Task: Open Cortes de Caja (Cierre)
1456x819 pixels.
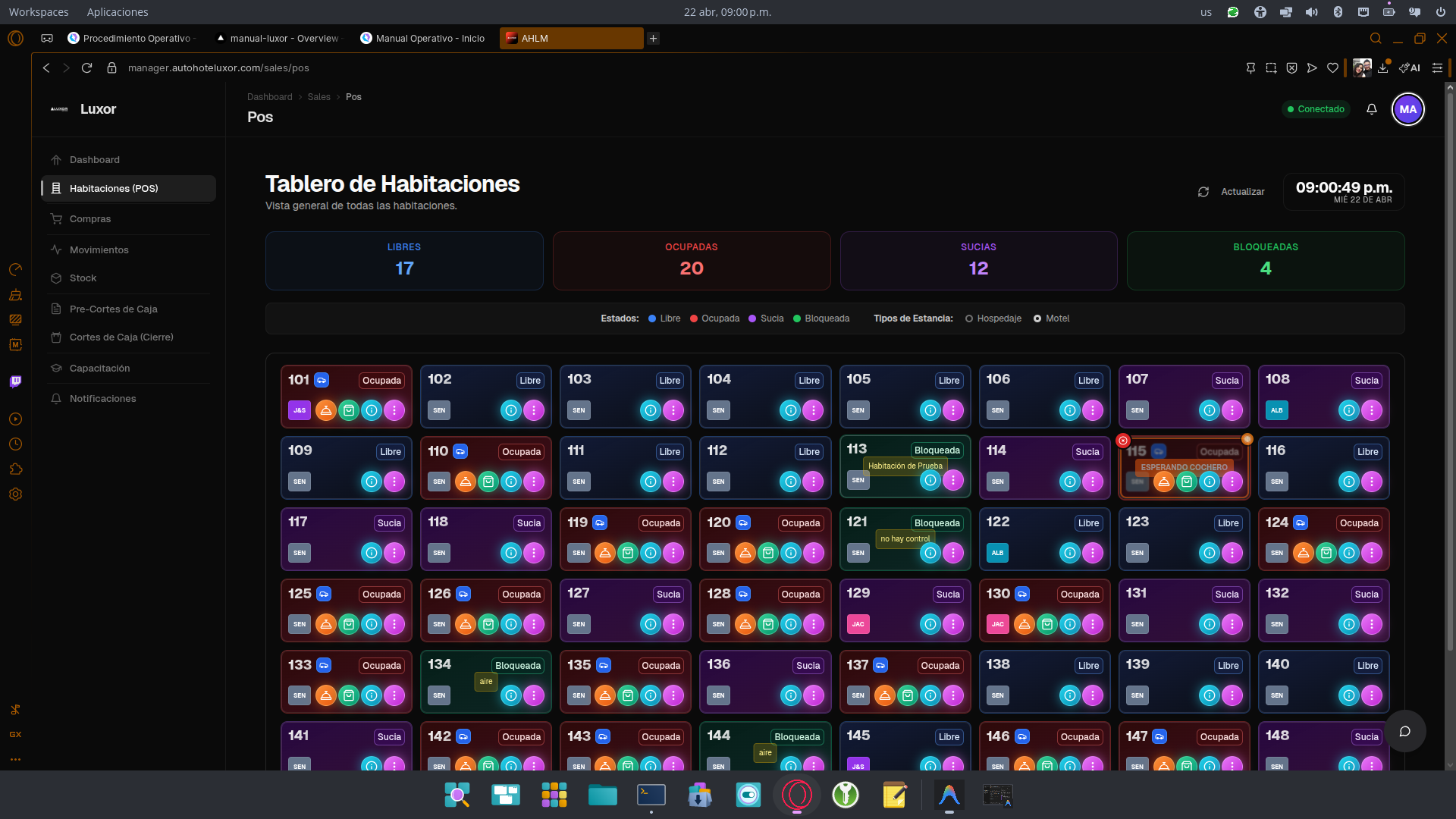Action: (129, 337)
